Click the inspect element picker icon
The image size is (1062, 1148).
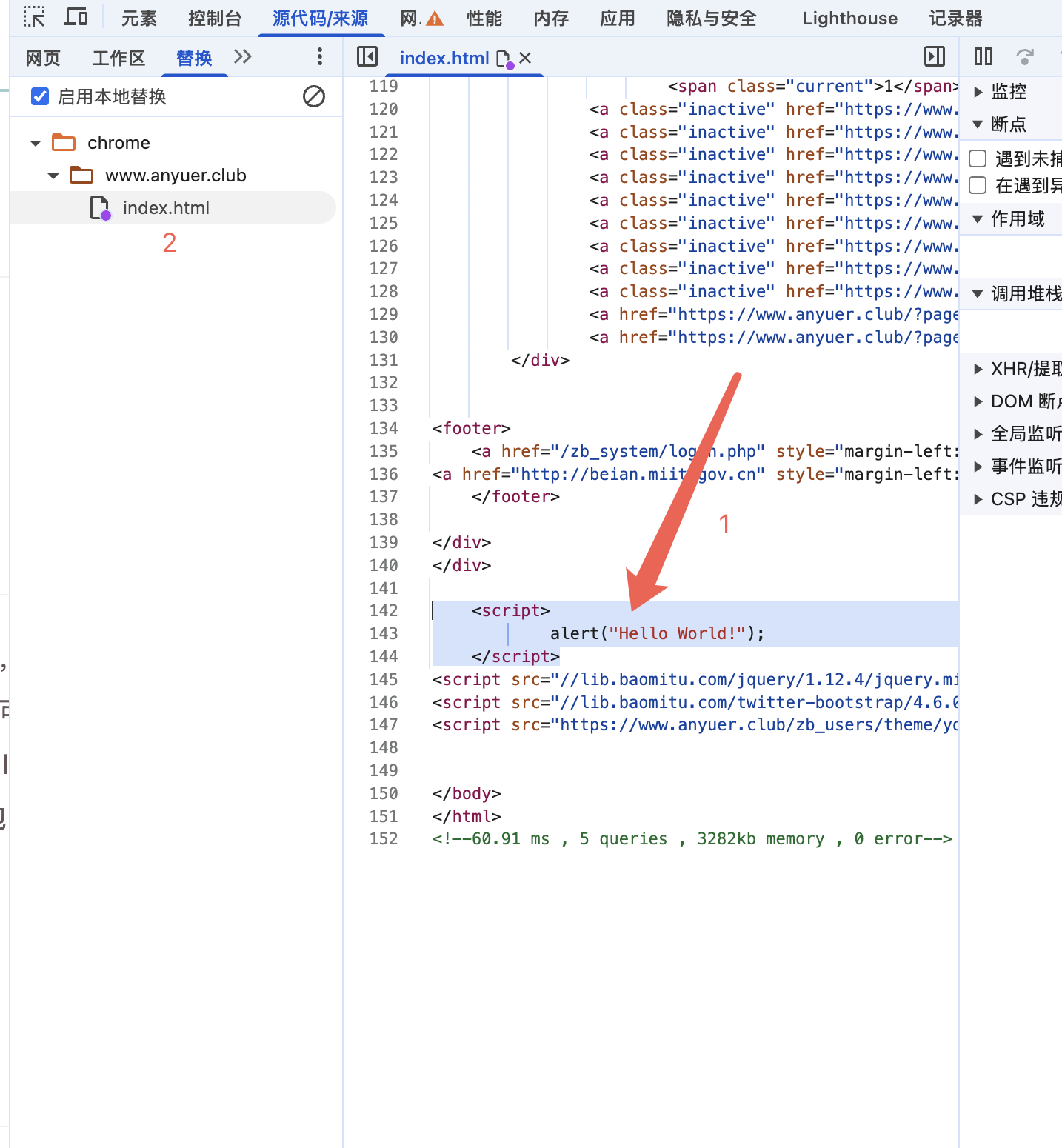click(x=34, y=17)
